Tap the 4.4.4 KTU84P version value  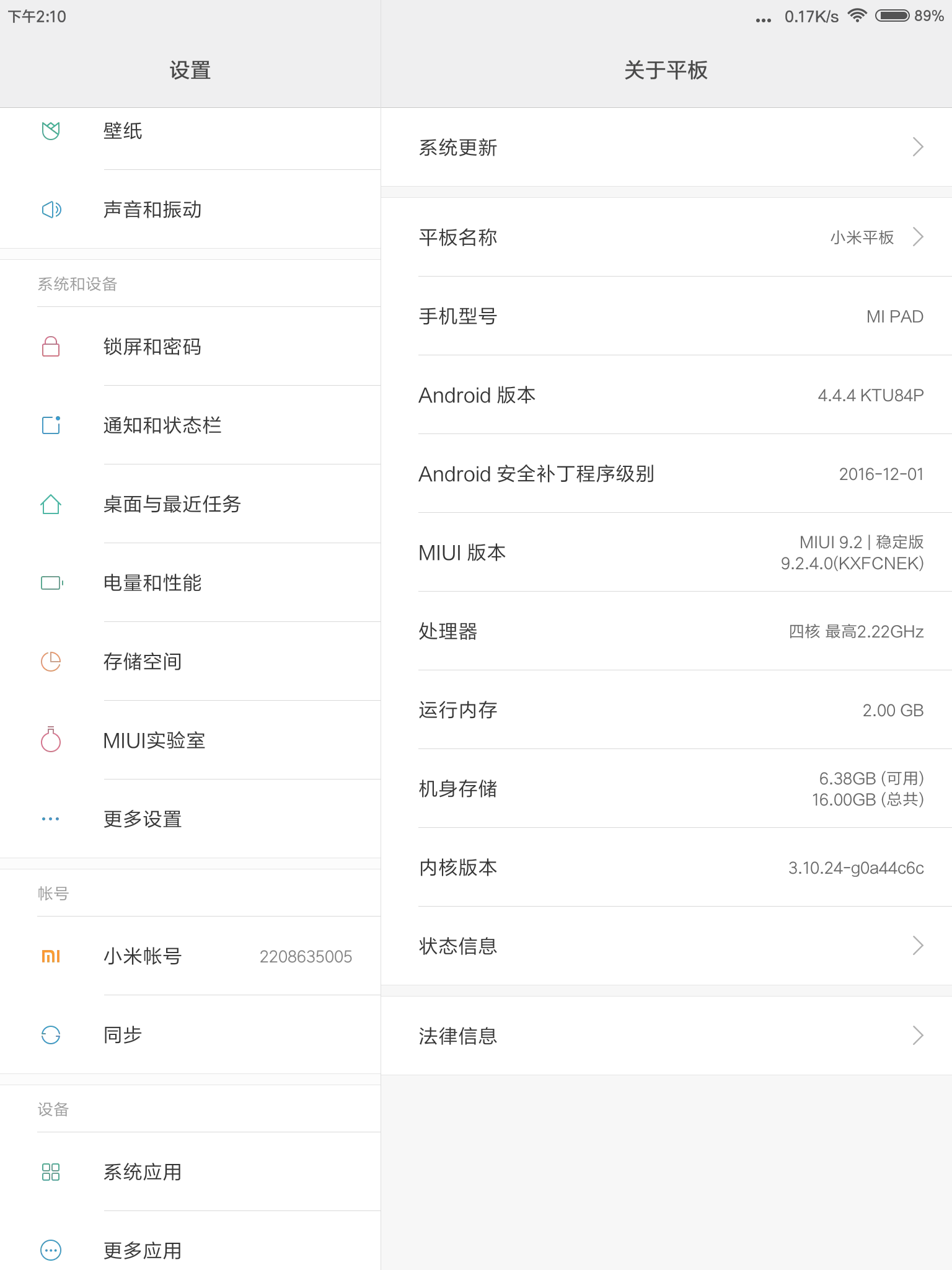[x=871, y=395]
